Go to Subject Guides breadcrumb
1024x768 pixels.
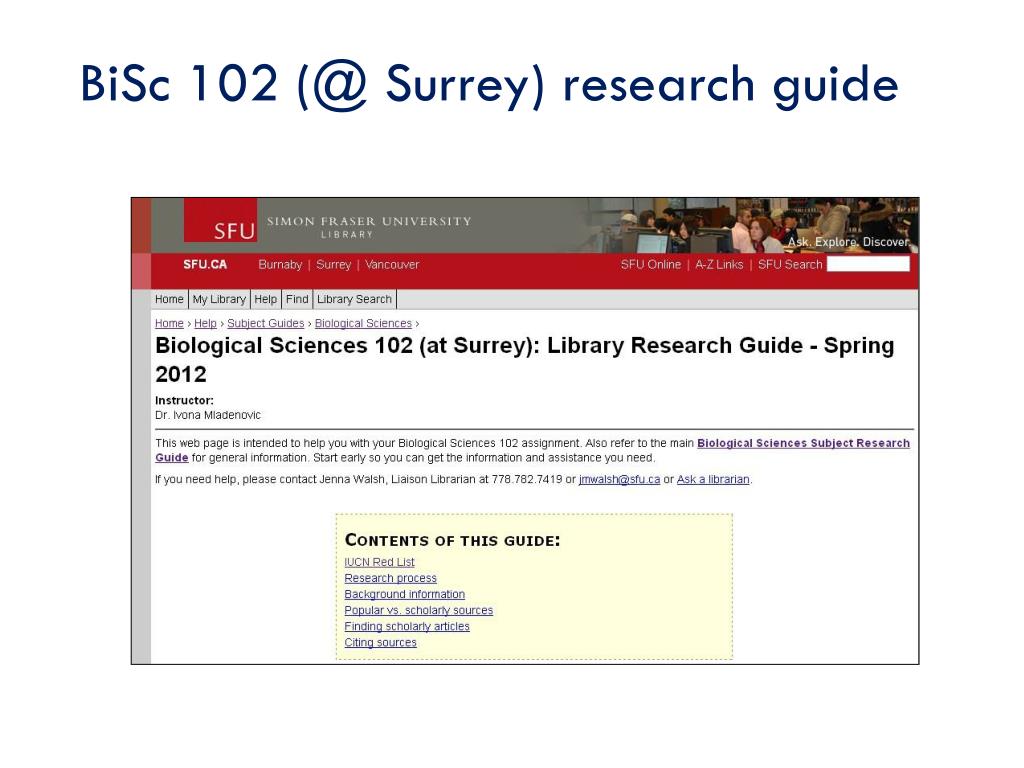[266, 323]
